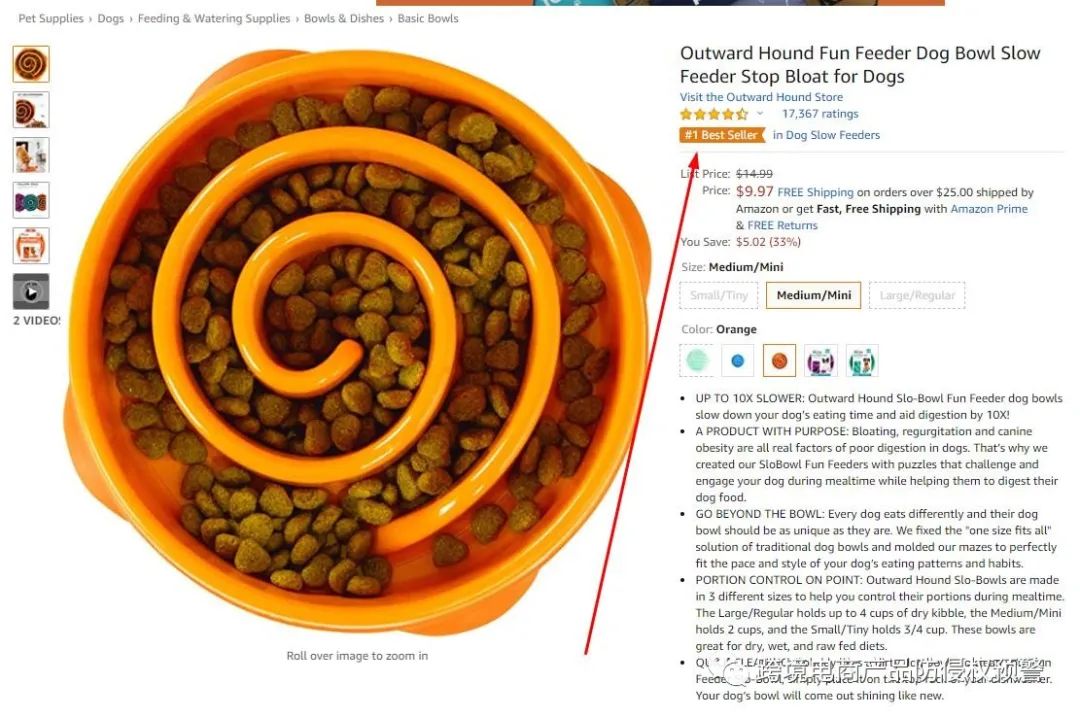Choose the Small/Tiny size option

point(718,296)
